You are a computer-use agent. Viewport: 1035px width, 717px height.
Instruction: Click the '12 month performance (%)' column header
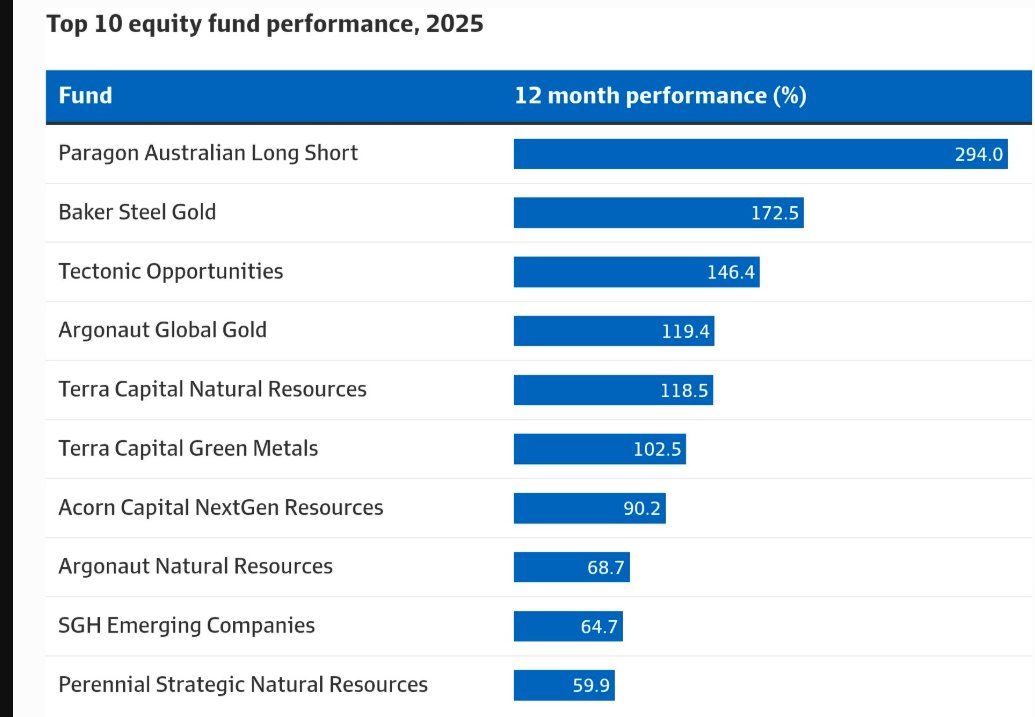660,96
